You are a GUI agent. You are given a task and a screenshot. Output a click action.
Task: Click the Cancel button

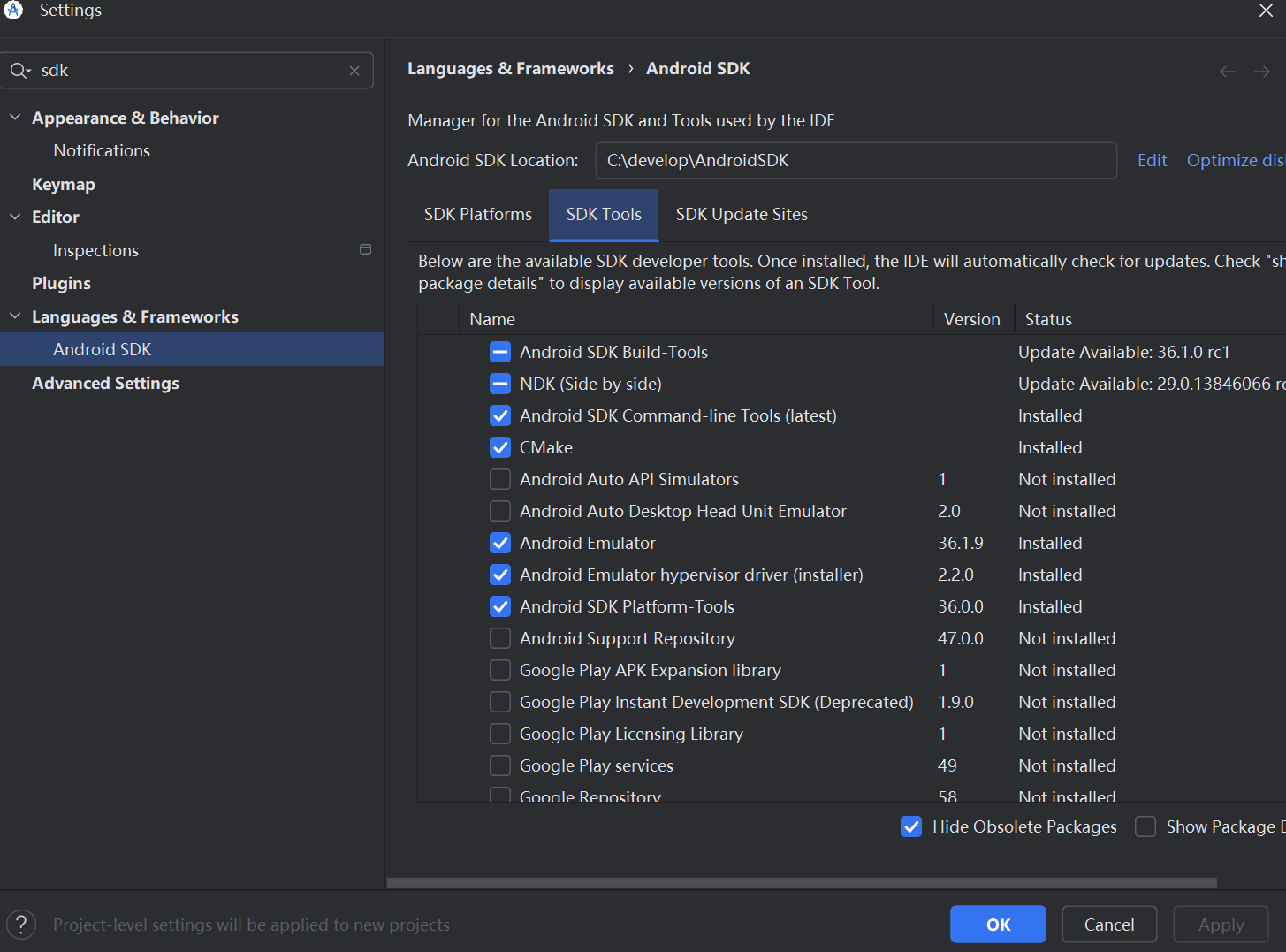click(1109, 925)
